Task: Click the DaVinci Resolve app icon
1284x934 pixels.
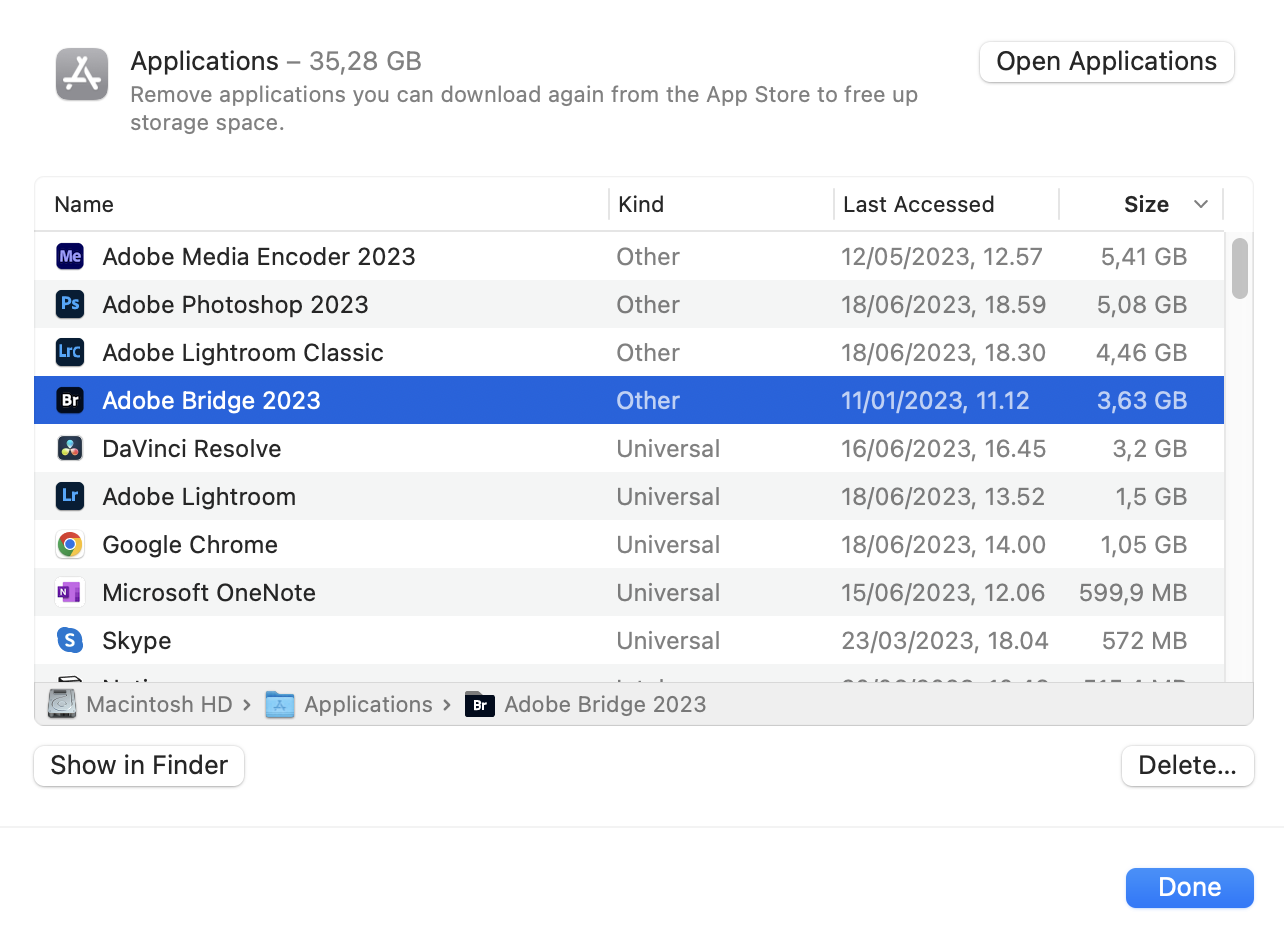Action: pos(70,449)
